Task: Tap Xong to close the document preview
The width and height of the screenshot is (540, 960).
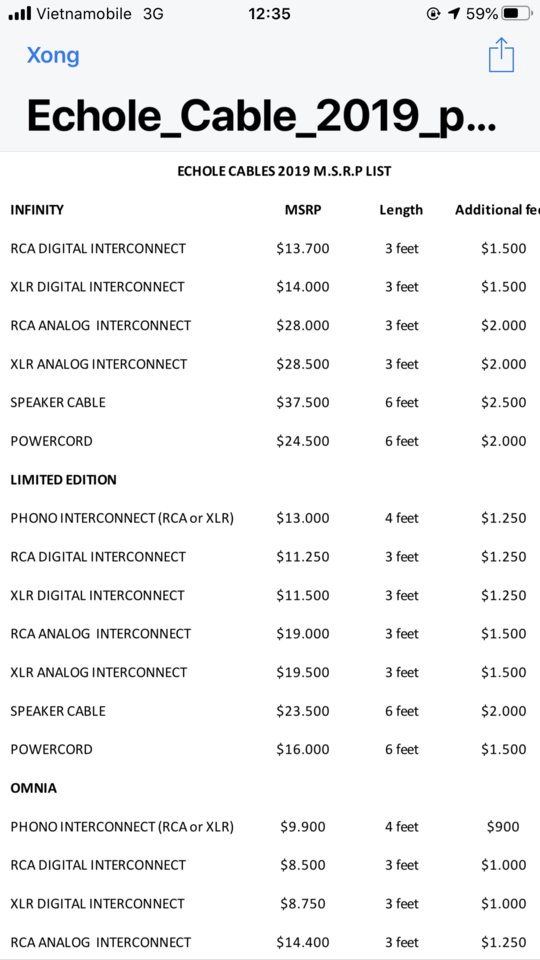Action: click(x=53, y=55)
